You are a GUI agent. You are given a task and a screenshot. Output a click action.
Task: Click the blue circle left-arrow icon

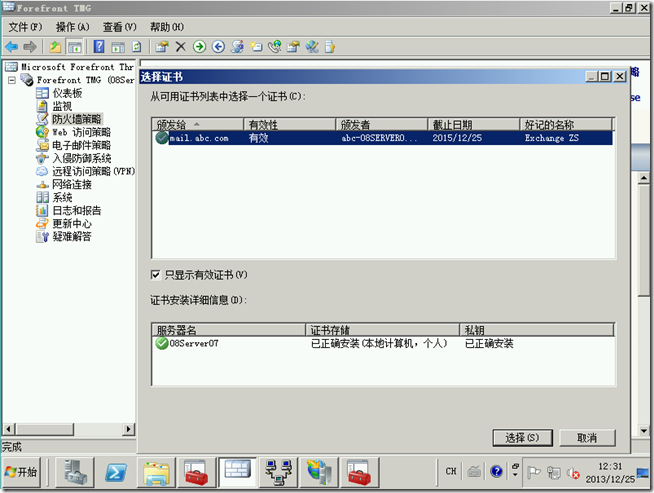tap(218, 47)
